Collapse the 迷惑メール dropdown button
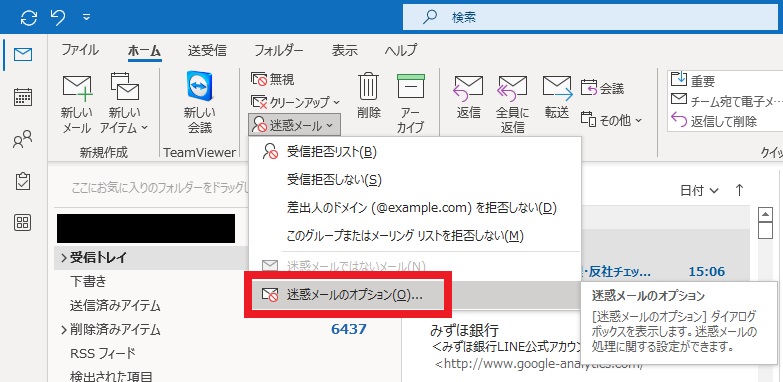Screen dimensions: 783x382 tap(294, 125)
